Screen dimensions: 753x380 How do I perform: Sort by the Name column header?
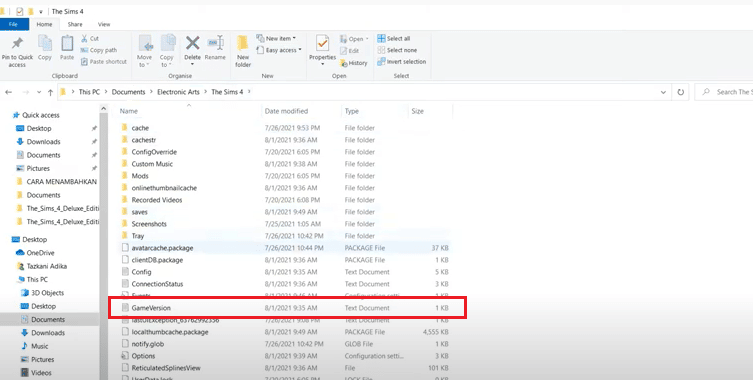[x=129, y=111]
